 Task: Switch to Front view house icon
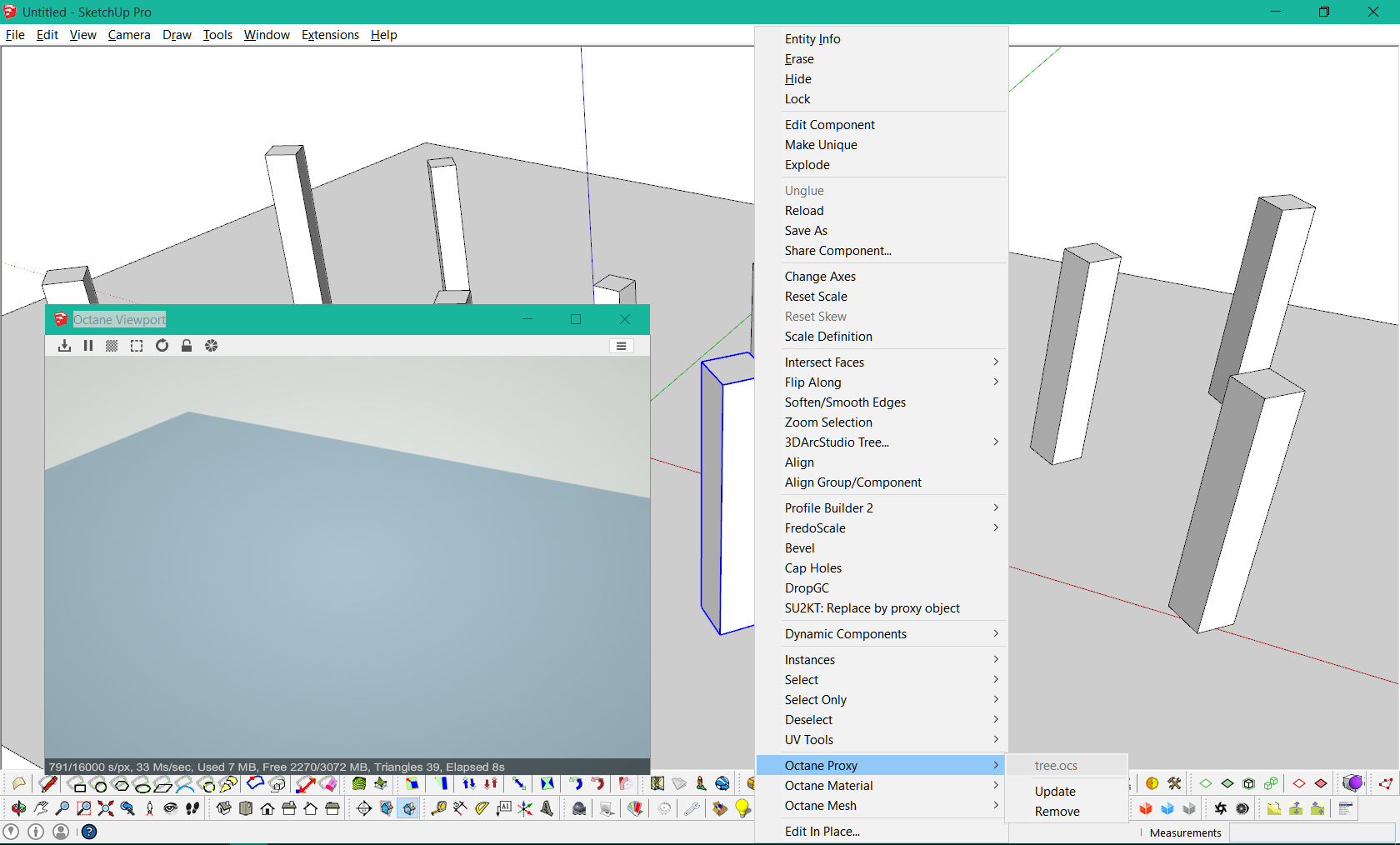267,808
